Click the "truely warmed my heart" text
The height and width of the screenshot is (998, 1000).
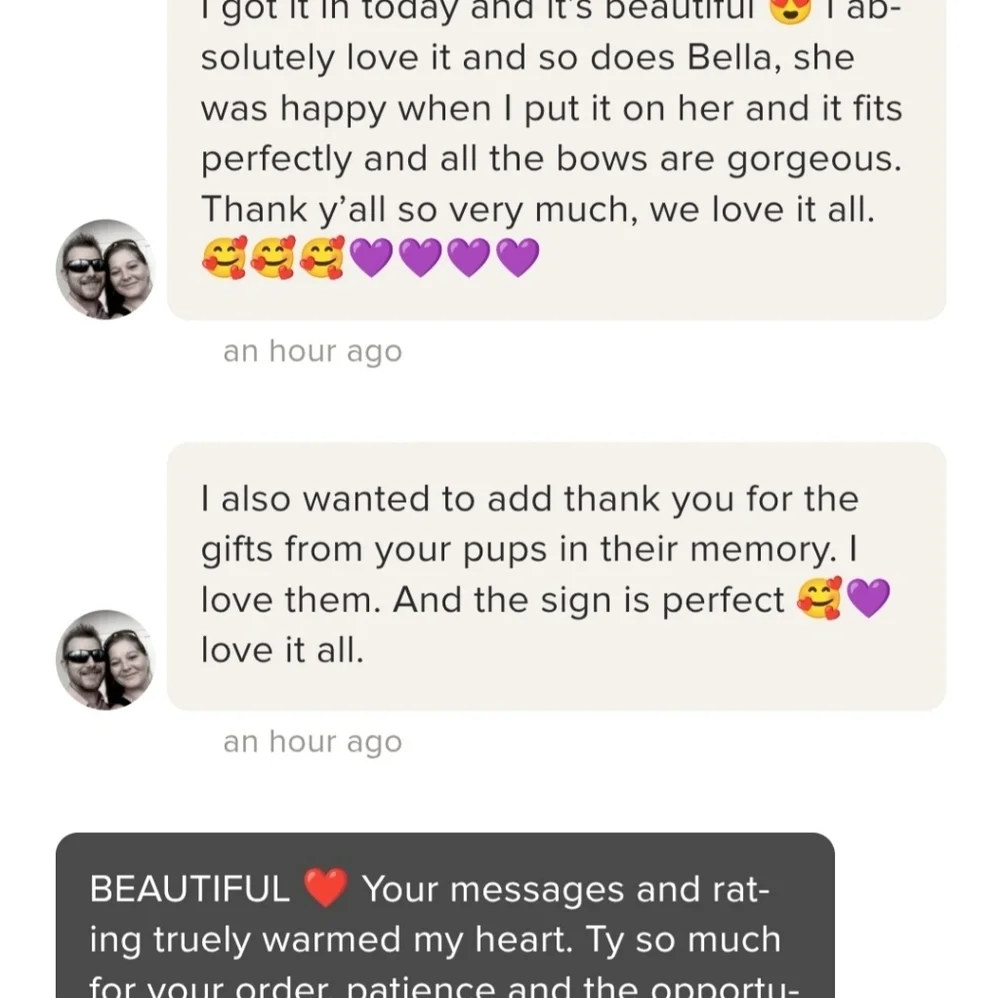coord(362,939)
